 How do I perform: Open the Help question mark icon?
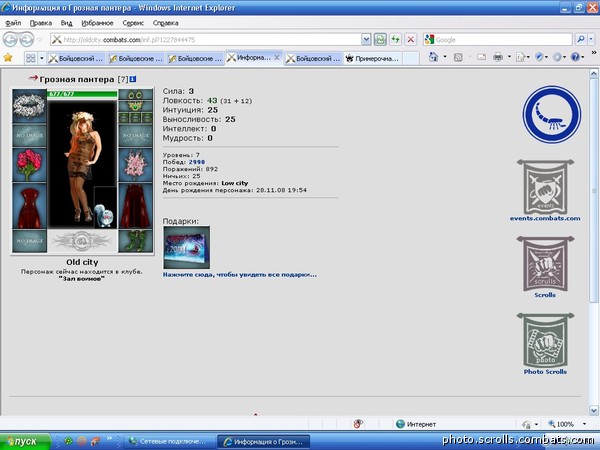[x=575, y=57]
